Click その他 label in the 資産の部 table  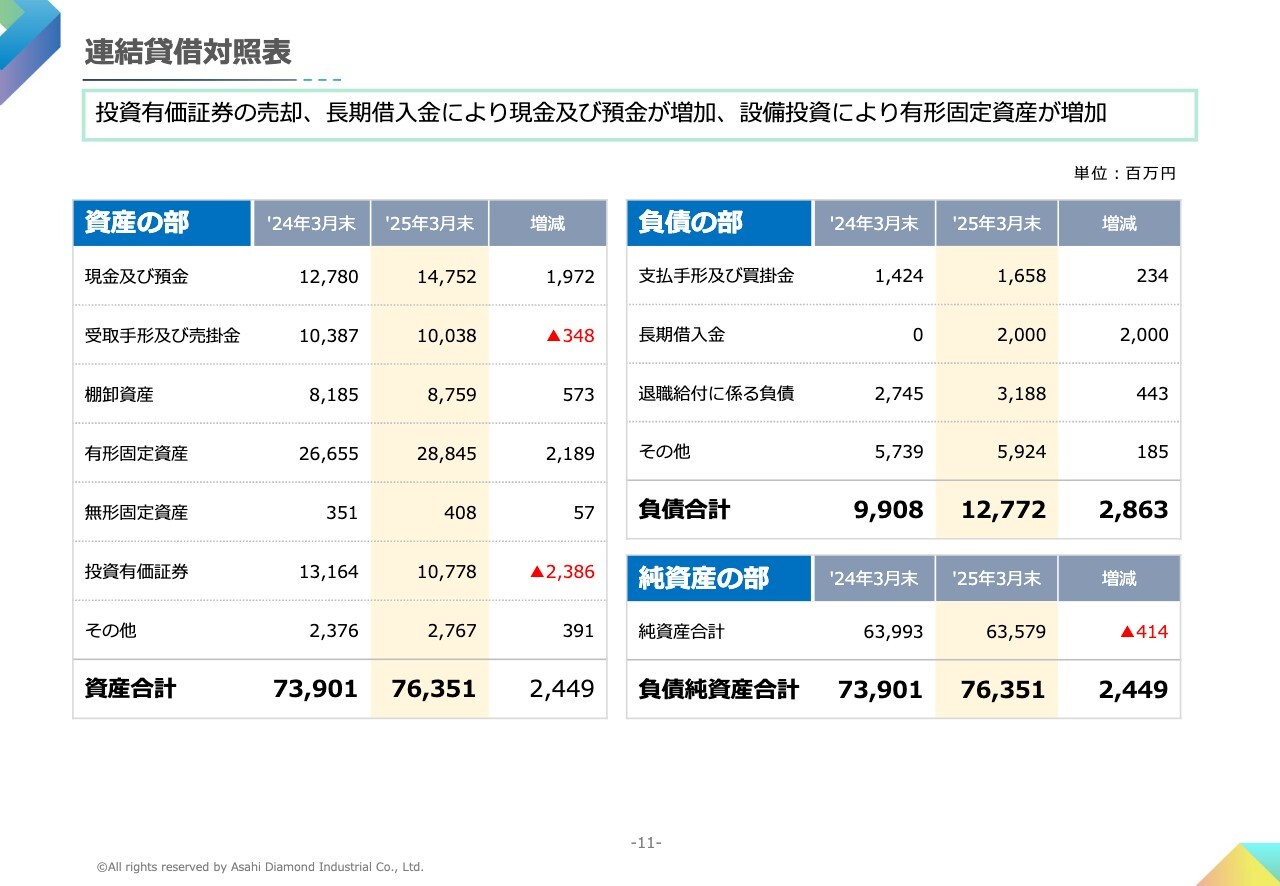tap(110, 631)
